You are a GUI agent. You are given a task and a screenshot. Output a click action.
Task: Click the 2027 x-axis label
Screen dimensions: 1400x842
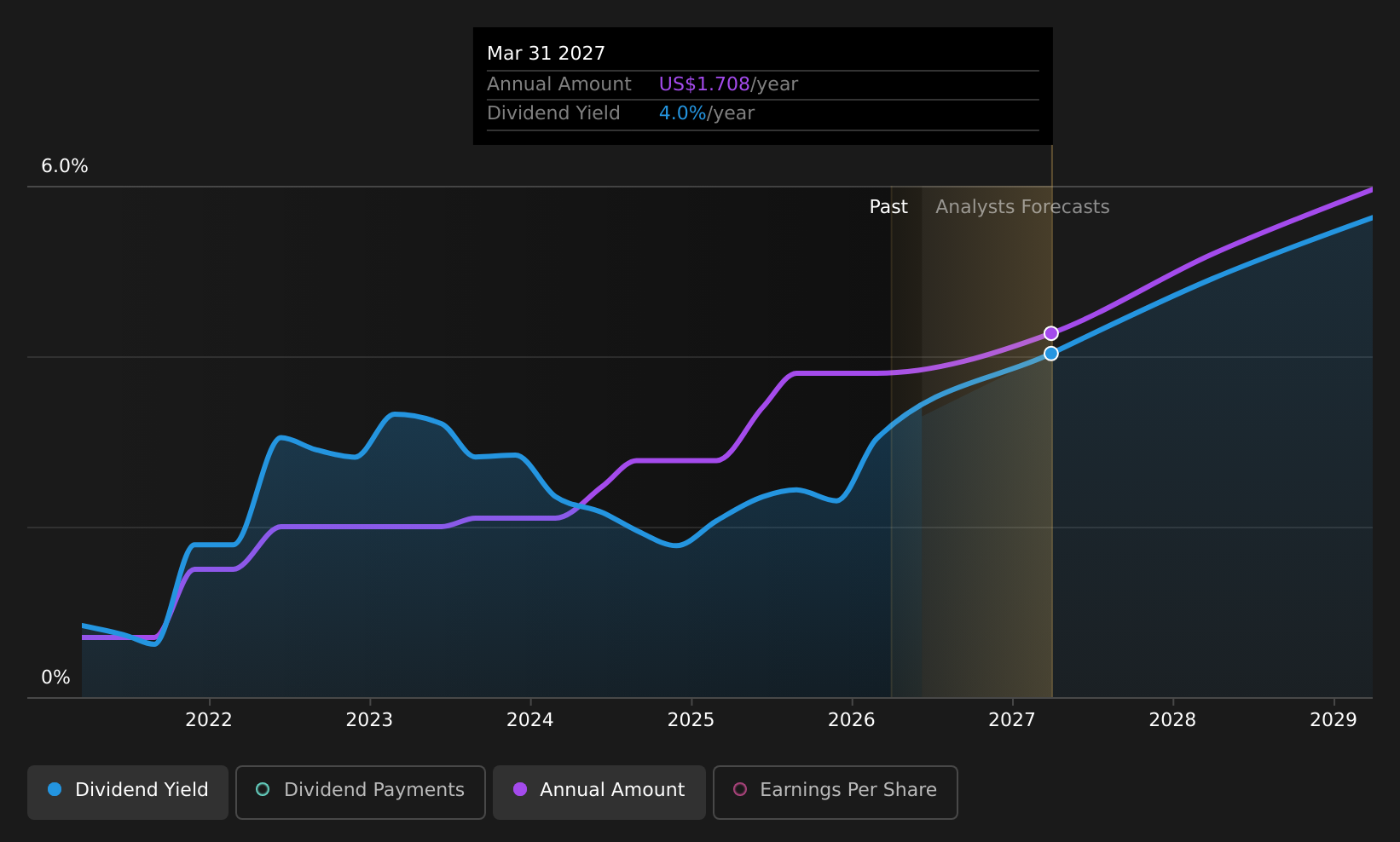tap(1012, 720)
